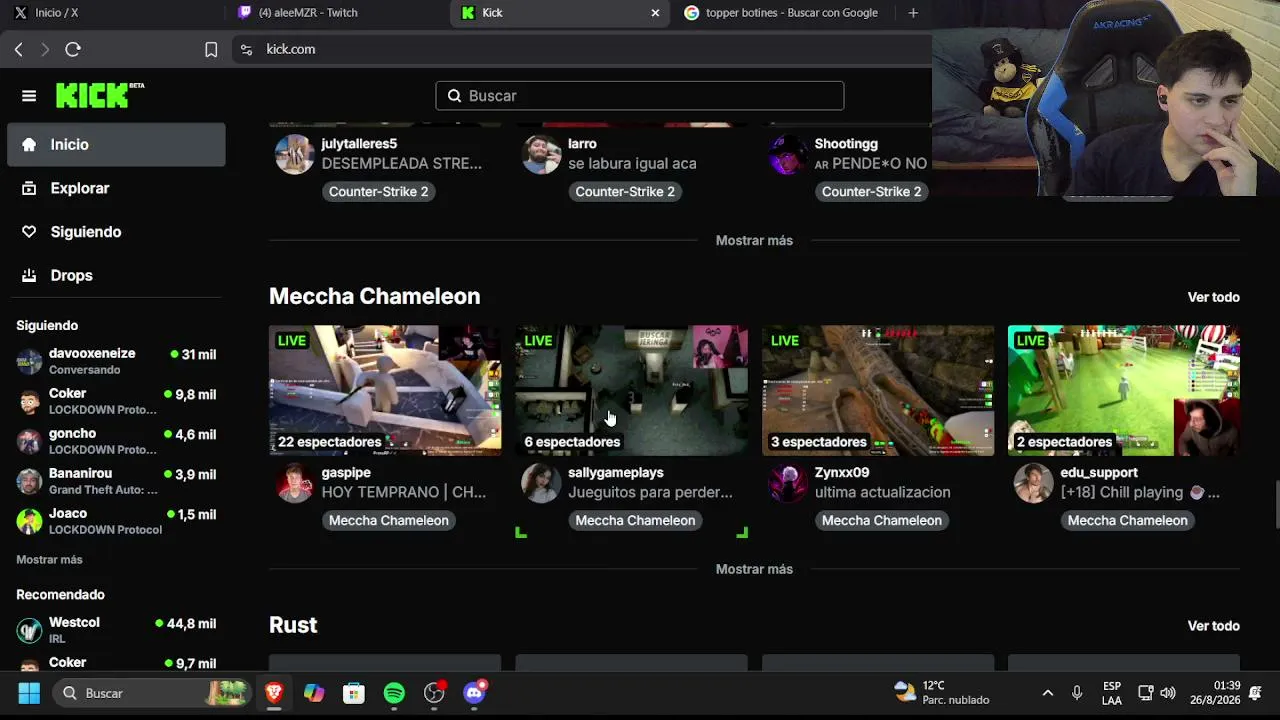1280x720 pixels.
Task: View site information icon beside kick.com
Action: 246,49
